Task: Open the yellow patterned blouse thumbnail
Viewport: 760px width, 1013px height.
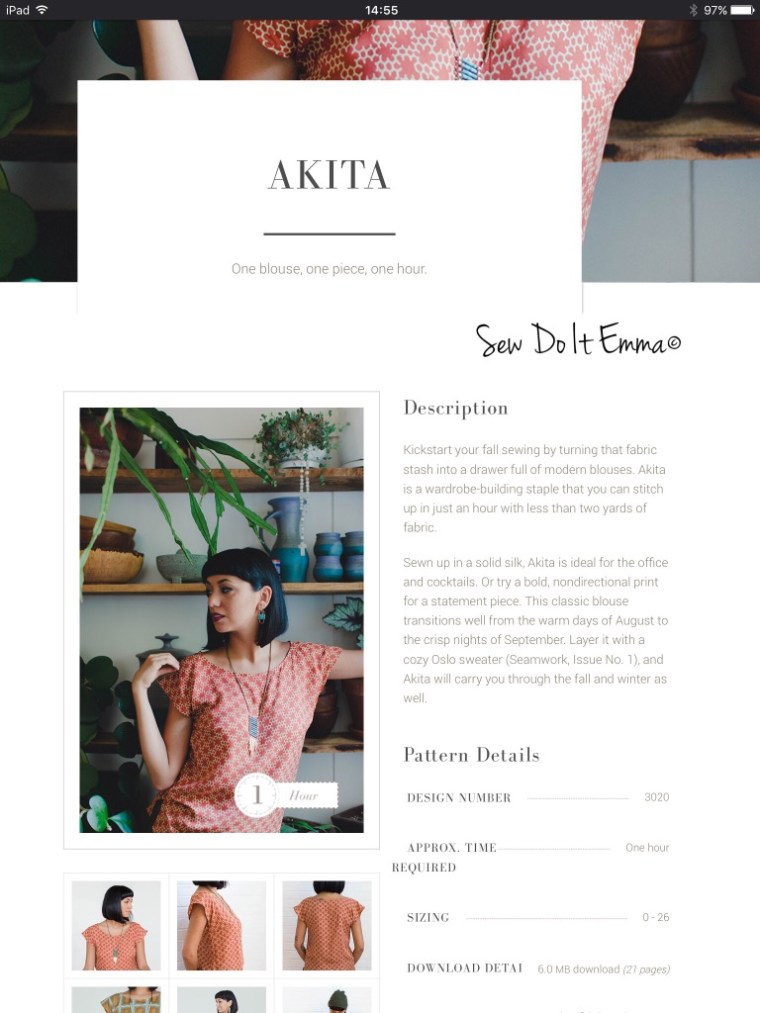Action: click(116, 999)
